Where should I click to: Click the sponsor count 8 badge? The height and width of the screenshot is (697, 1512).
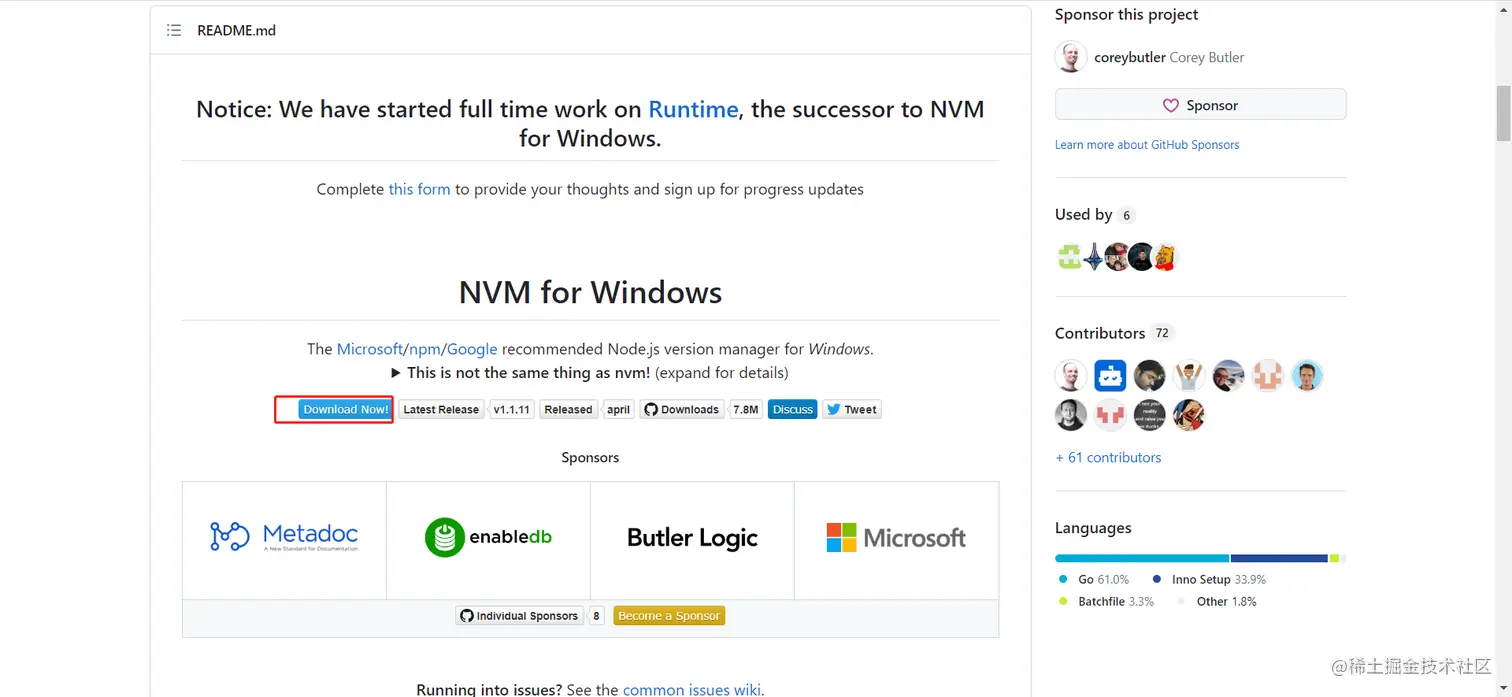tap(597, 616)
